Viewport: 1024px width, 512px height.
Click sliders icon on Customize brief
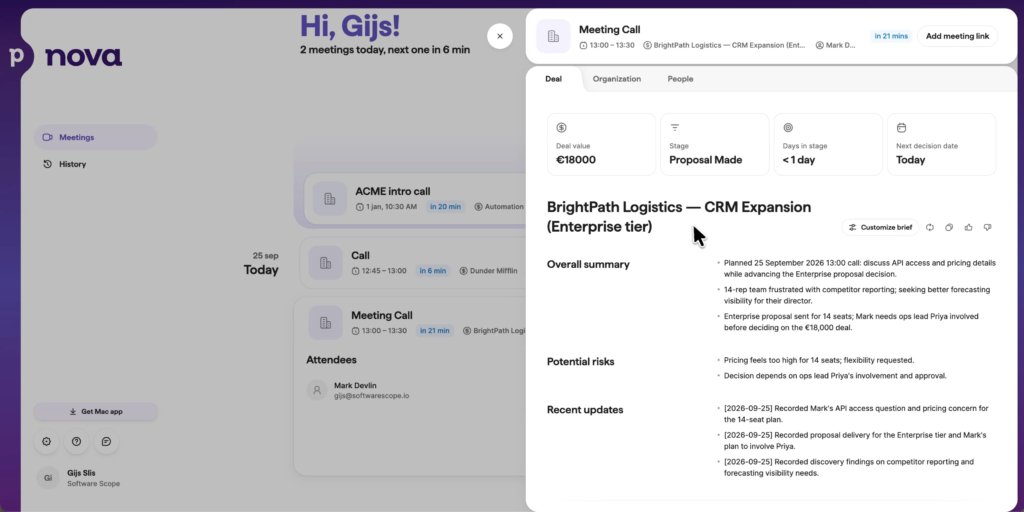pos(853,227)
